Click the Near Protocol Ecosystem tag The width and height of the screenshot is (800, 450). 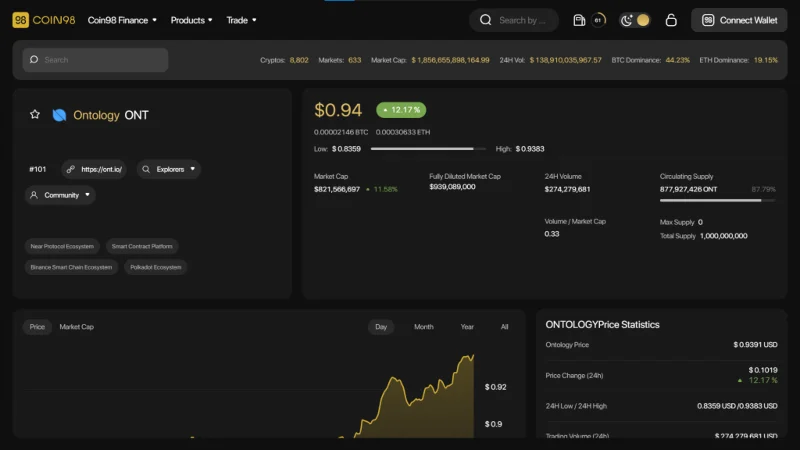pos(62,246)
